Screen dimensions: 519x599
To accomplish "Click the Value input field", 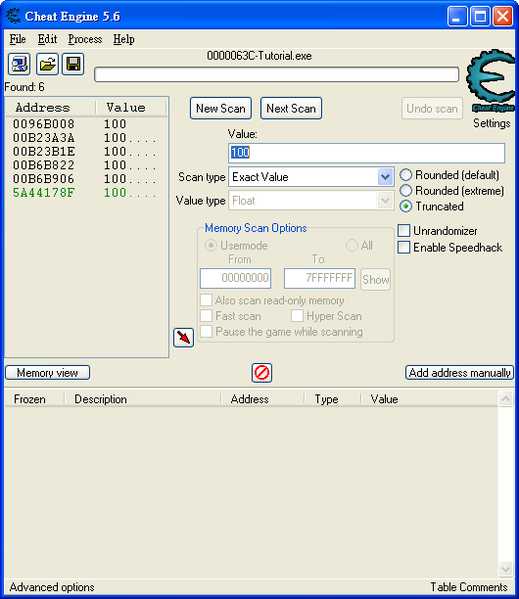I will tap(367, 153).
